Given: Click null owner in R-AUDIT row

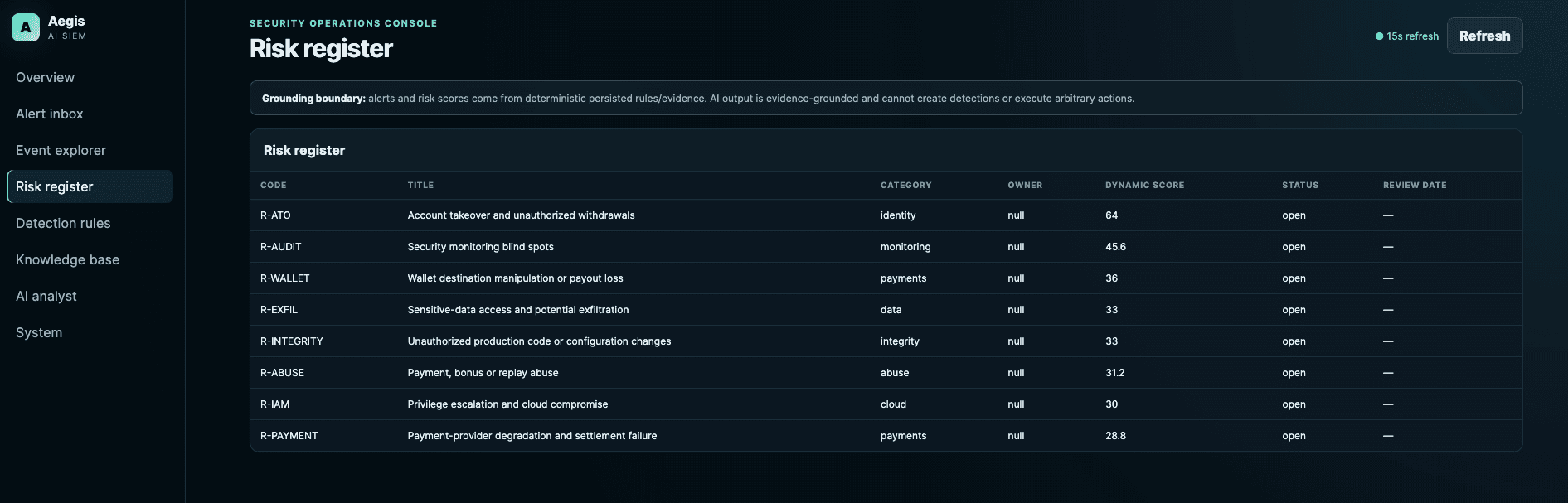Looking at the screenshot, I should pyautogui.click(x=1016, y=247).
